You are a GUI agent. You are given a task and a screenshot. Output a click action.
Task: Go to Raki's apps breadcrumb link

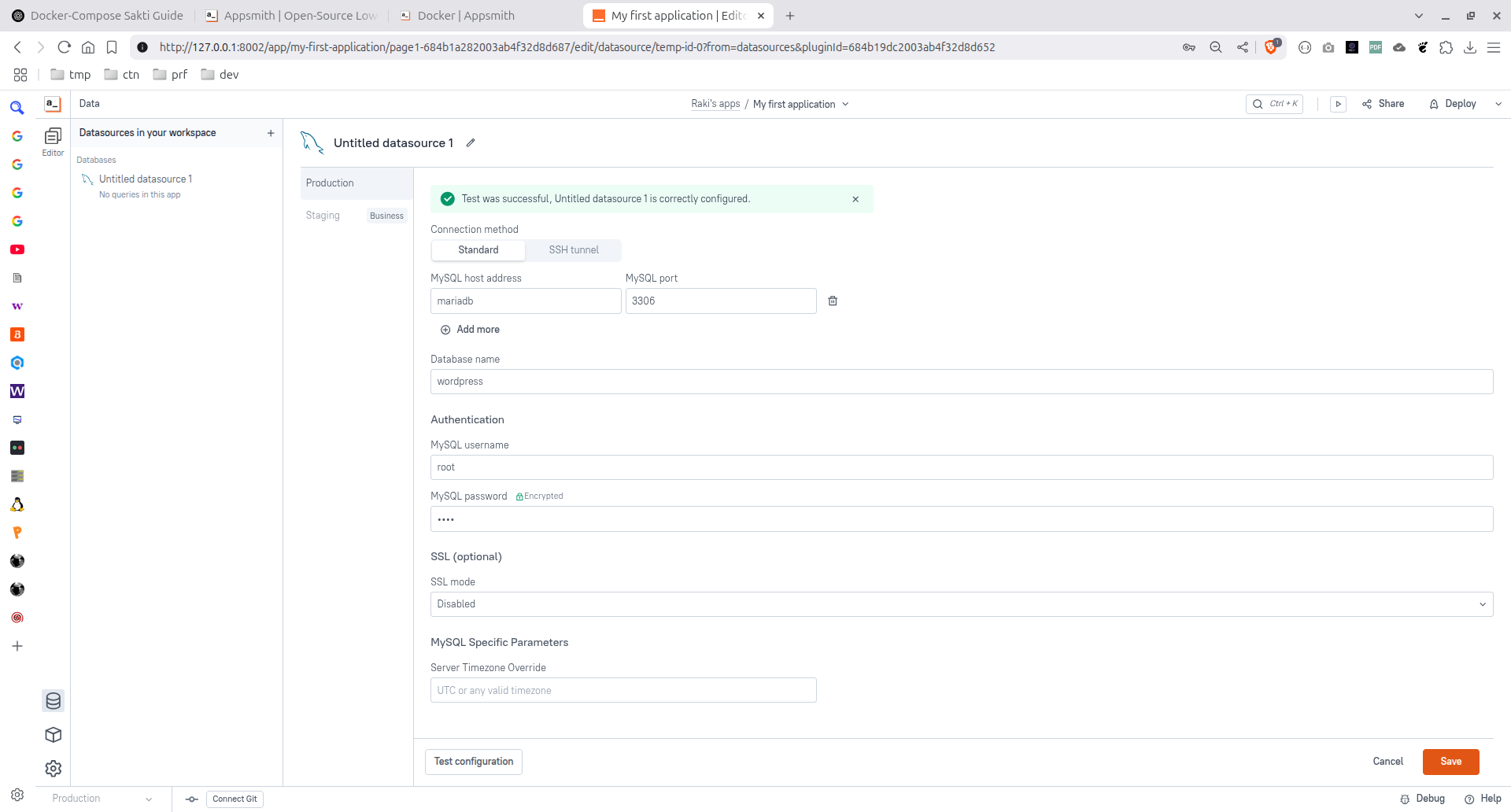[x=715, y=104]
